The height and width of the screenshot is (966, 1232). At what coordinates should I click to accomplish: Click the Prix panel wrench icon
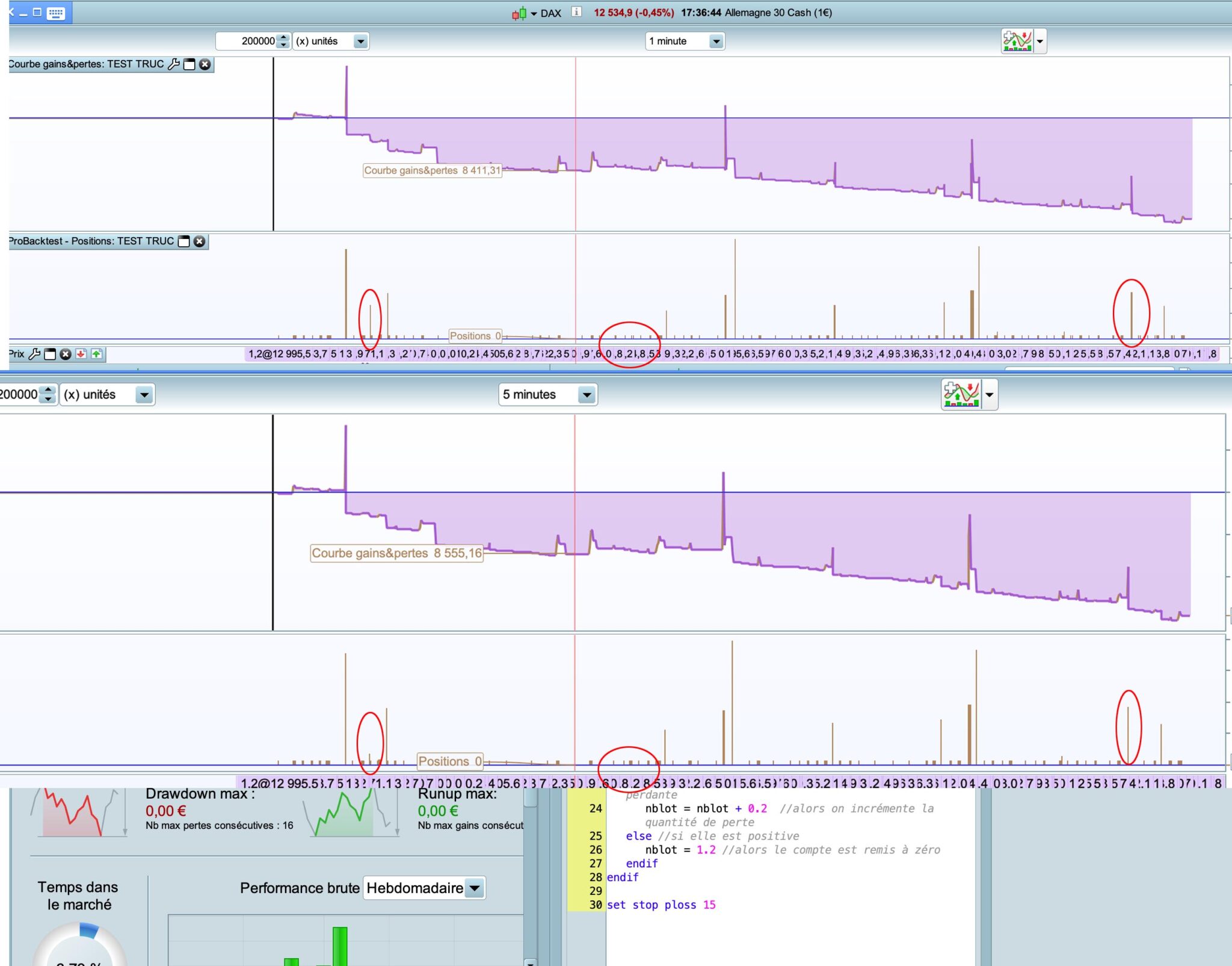click(35, 354)
